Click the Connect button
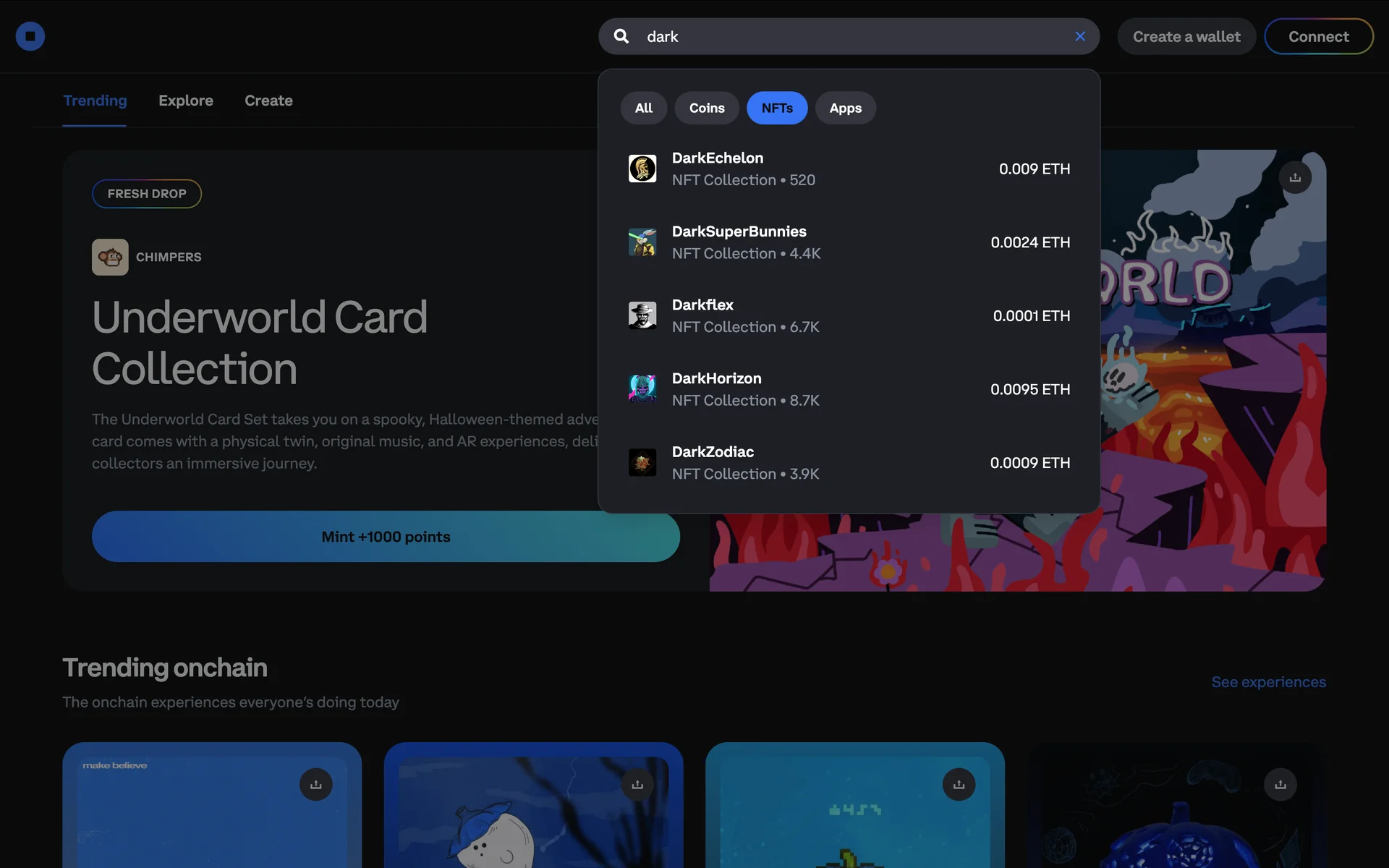1389x868 pixels. coord(1318,36)
